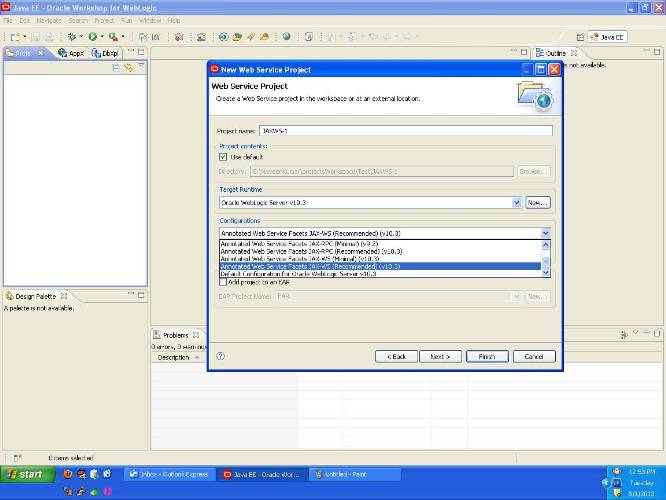Open the Window menu
This screenshot has width=666, height=500.
click(150, 20)
